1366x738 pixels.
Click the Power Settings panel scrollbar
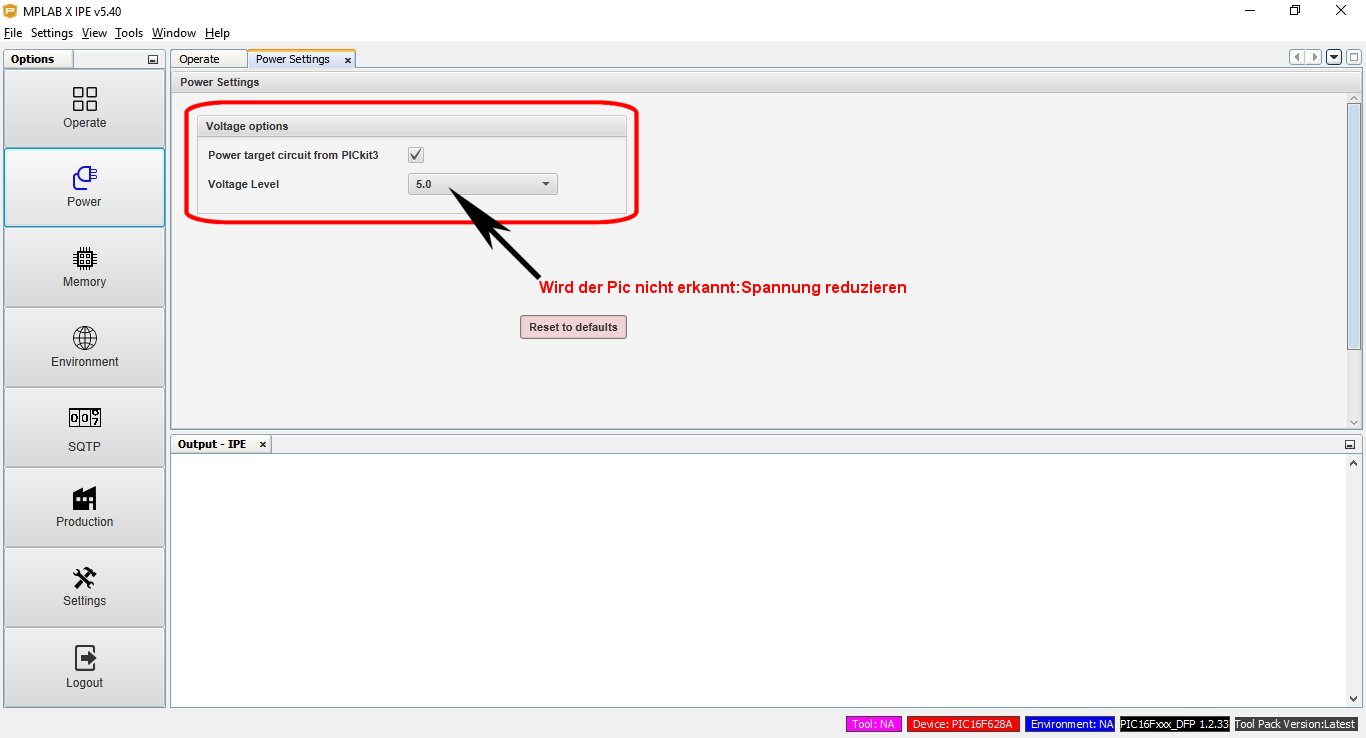pos(1354,225)
